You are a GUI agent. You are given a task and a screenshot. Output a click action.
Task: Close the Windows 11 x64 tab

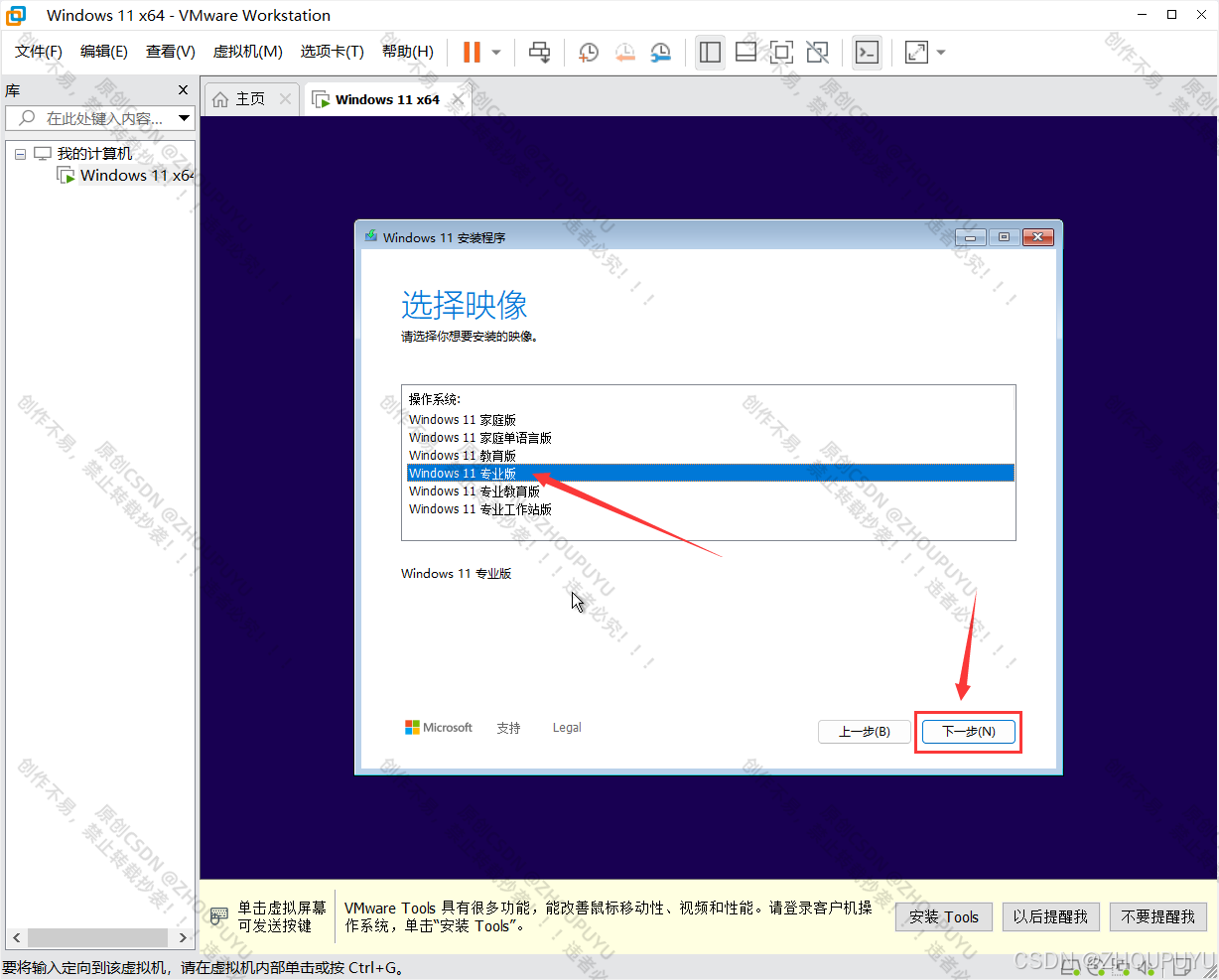click(x=458, y=99)
